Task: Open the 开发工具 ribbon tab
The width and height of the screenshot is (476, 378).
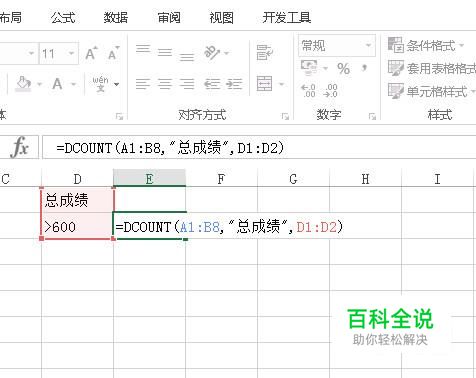Action: [287, 17]
